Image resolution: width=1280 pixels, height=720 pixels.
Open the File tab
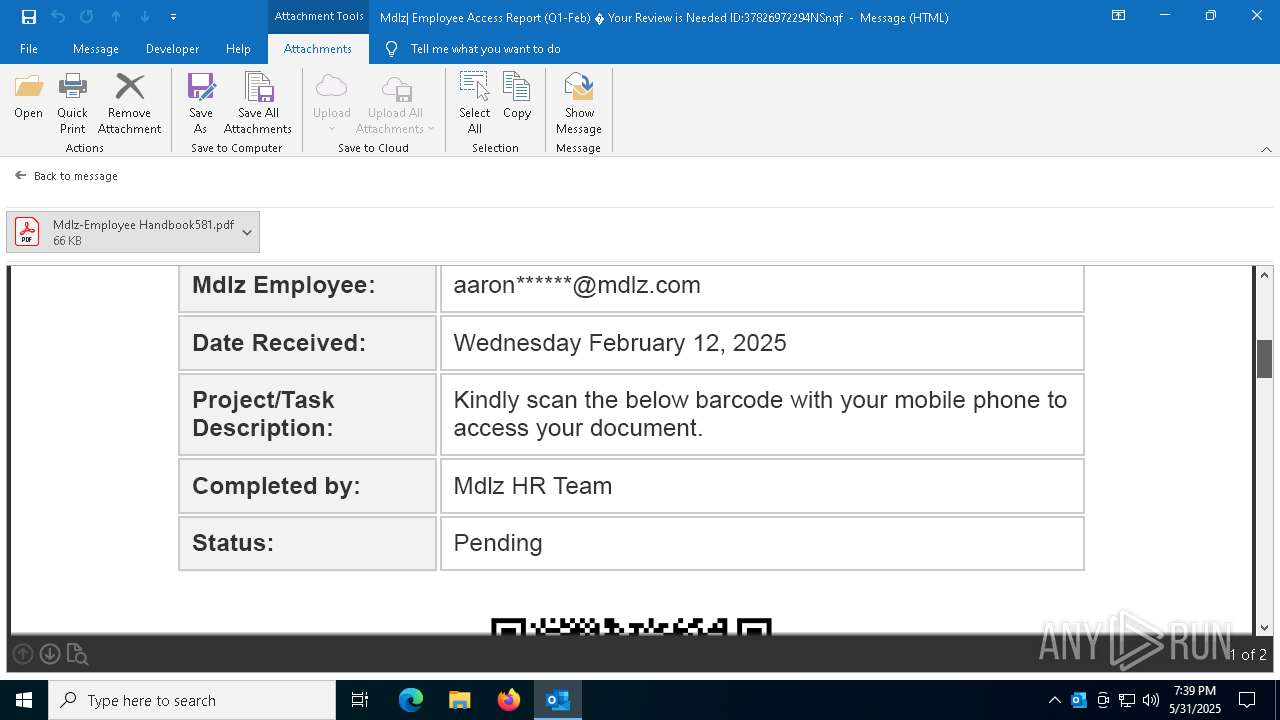[29, 49]
